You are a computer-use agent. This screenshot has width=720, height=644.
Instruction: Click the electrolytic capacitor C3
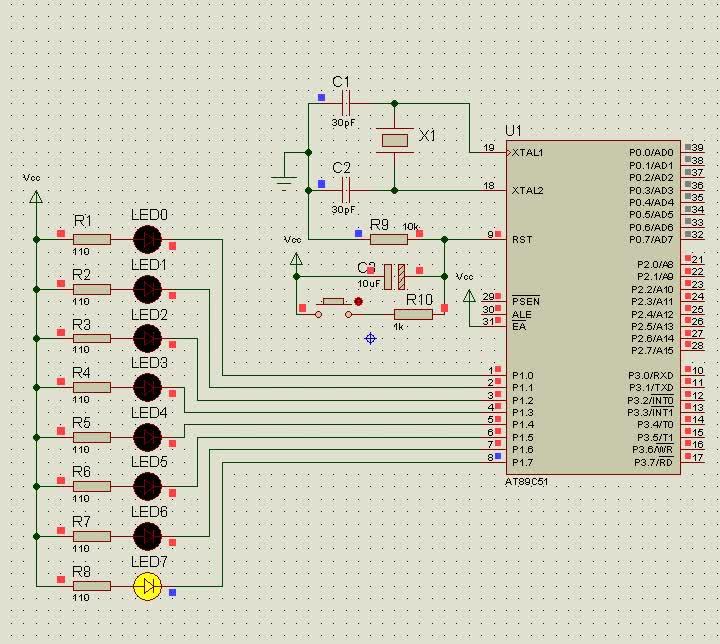[x=395, y=276]
